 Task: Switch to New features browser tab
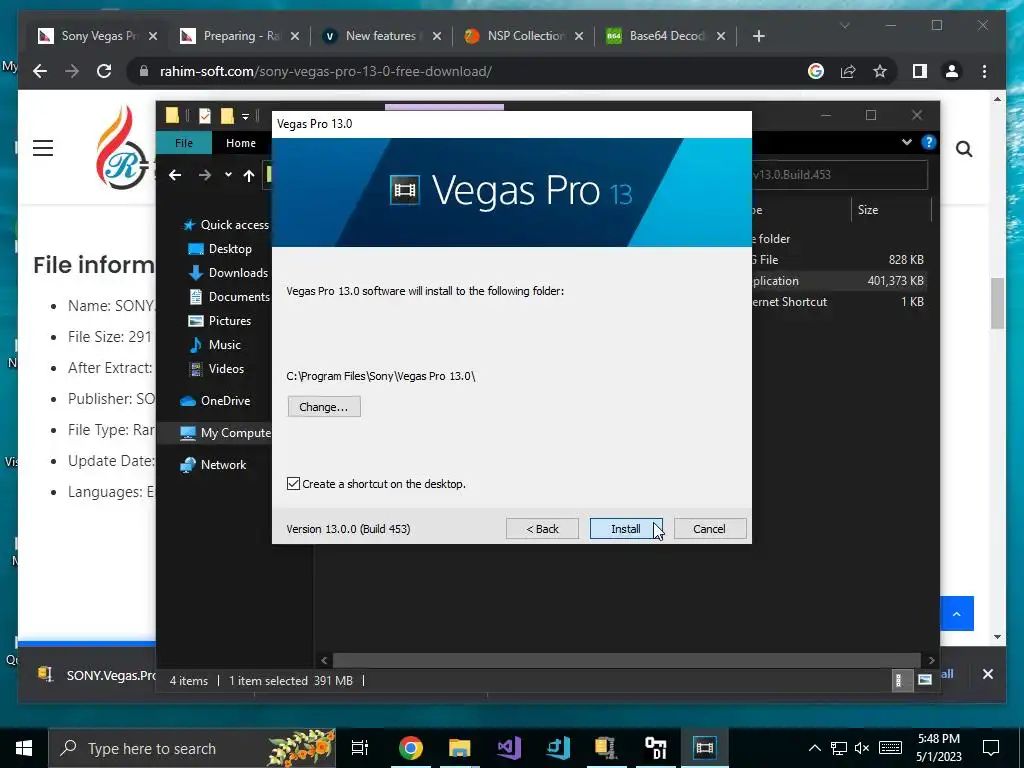tap(383, 36)
